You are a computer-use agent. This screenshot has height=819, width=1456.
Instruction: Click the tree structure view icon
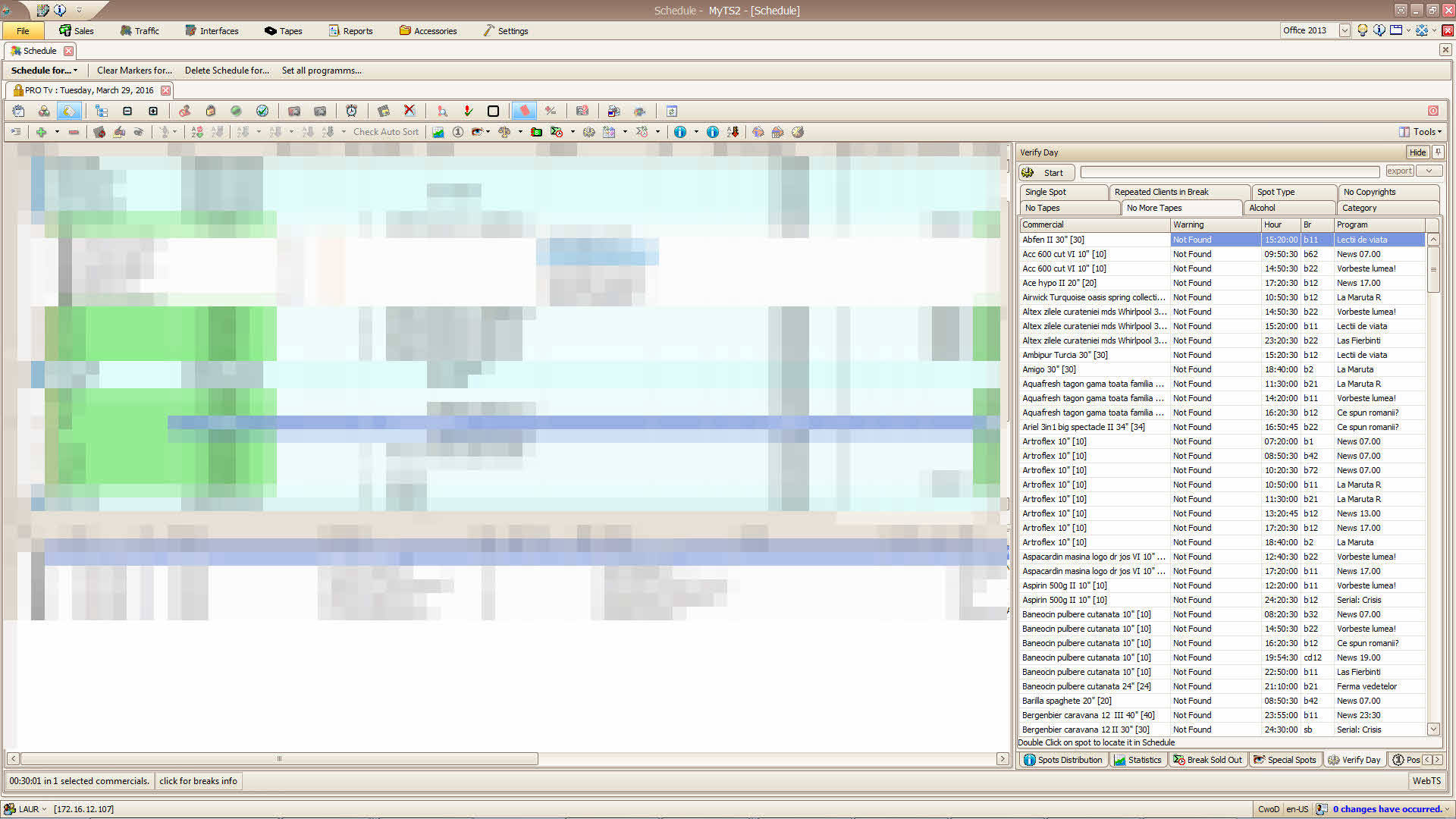pyautogui.click(x=101, y=111)
